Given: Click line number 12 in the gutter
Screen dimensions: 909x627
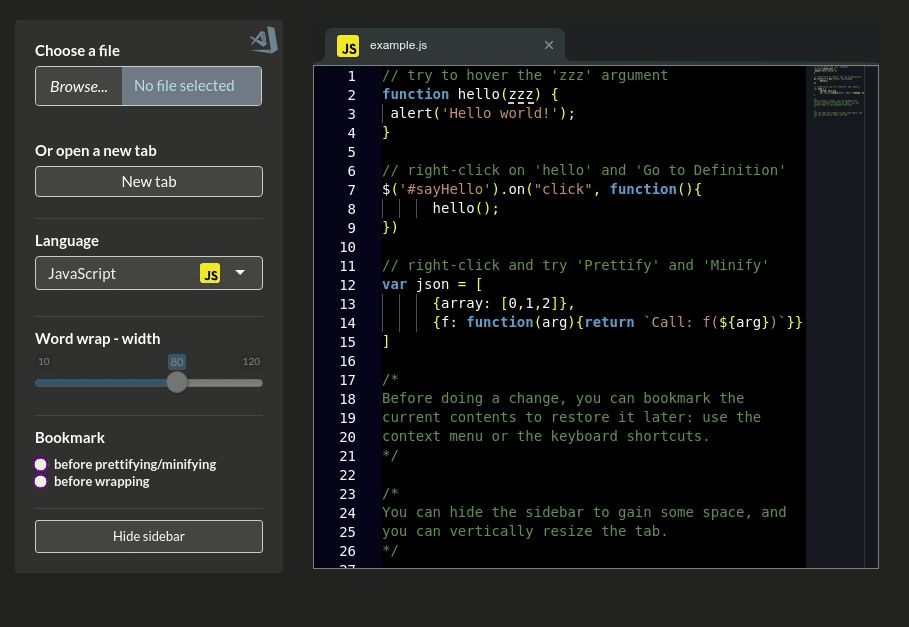Looking at the screenshot, I should [347, 284].
